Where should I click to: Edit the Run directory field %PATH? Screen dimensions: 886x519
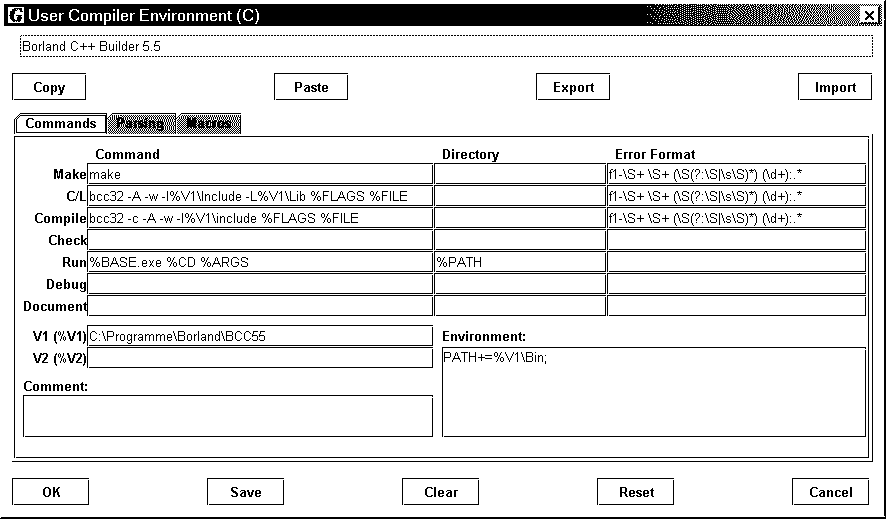[x=520, y=262]
